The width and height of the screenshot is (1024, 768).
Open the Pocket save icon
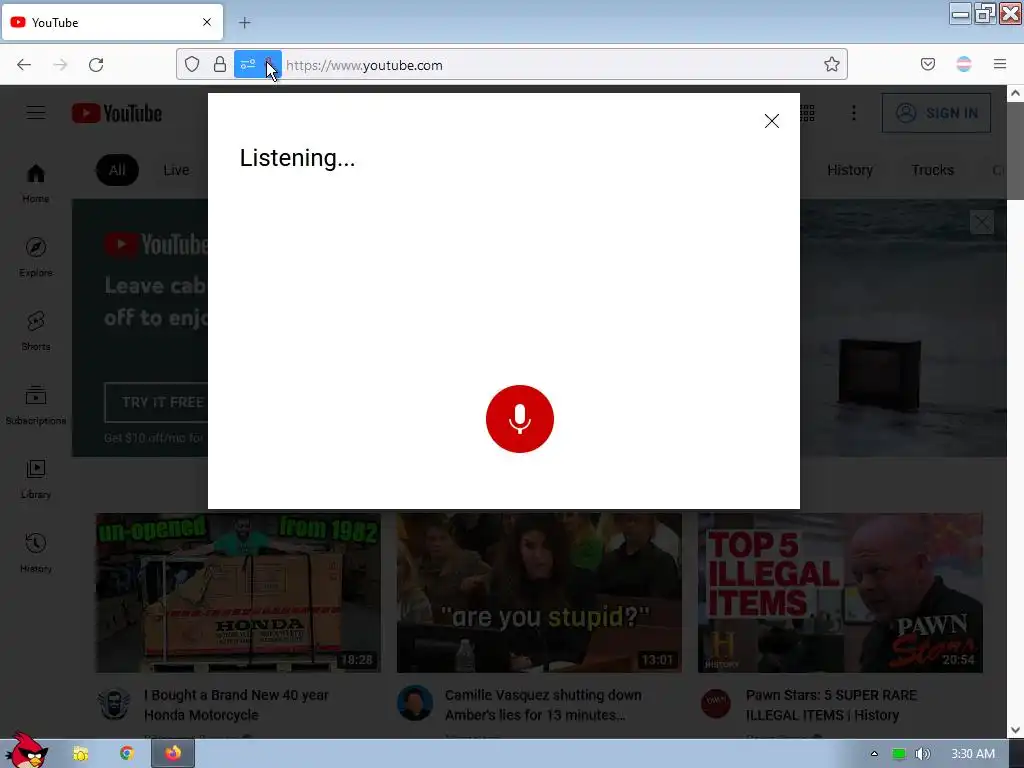point(927,64)
